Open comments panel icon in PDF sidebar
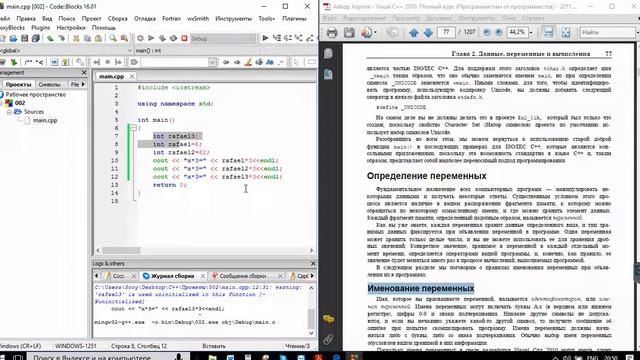Viewport: 640px width, 360px height. tap(329, 319)
